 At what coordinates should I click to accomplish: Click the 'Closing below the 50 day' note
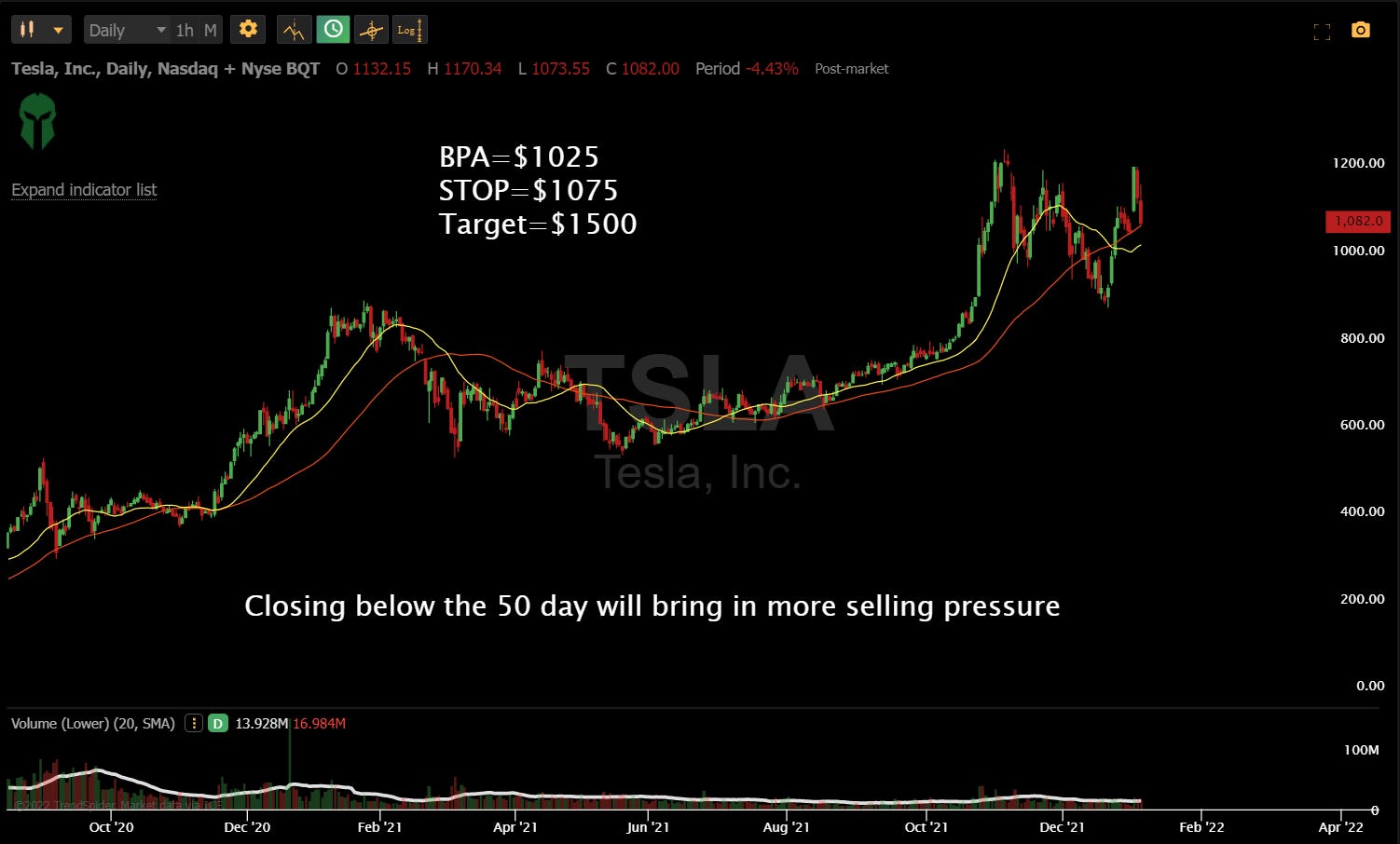click(652, 606)
